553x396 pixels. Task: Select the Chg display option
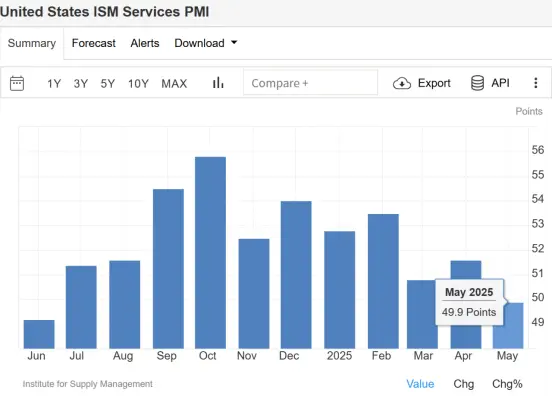[463, 384]
